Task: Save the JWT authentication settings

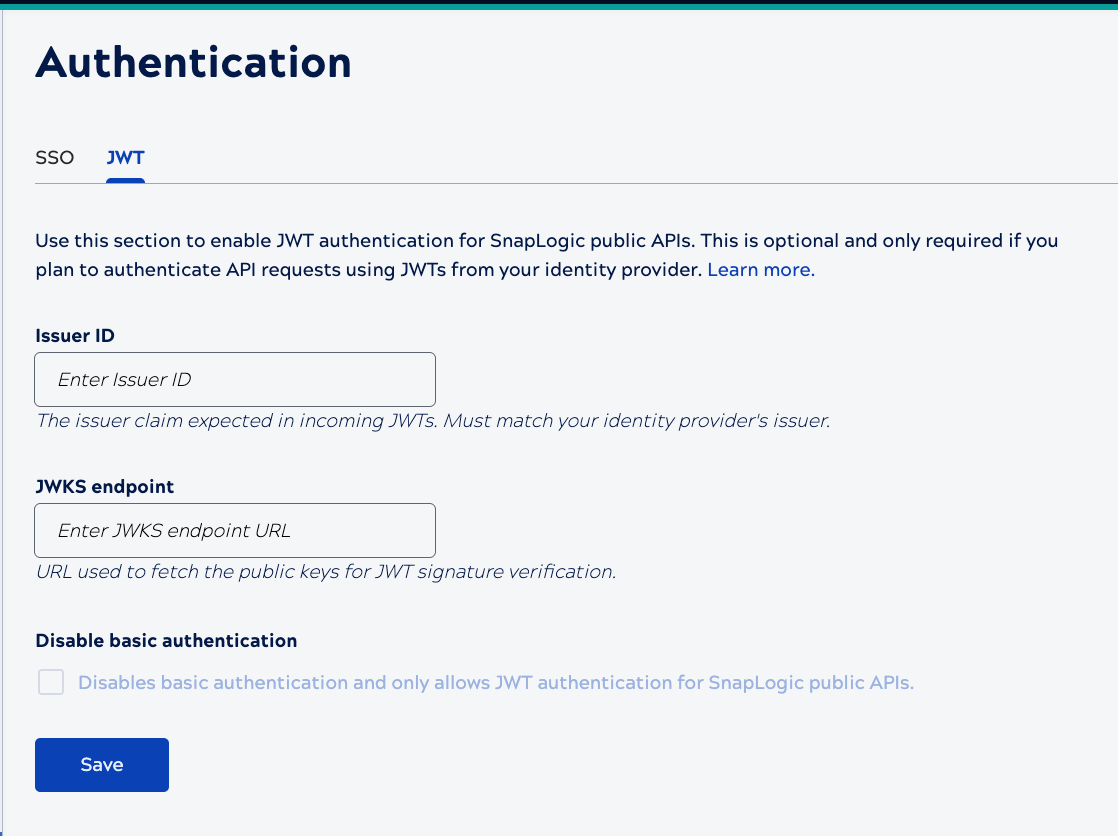Action: click(101, 764)
